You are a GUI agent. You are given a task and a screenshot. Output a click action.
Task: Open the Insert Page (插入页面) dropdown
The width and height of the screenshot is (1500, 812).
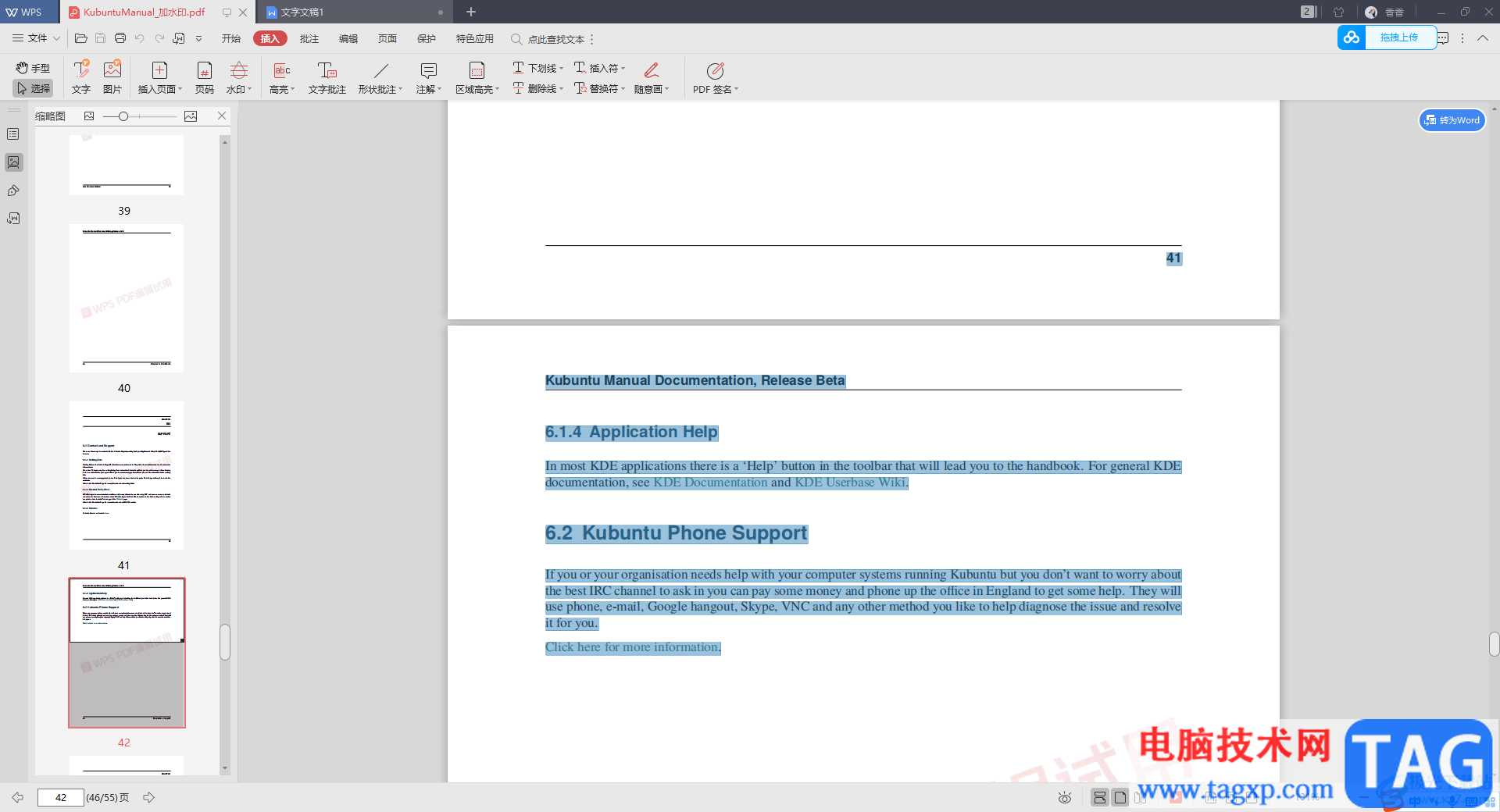pyautogui.click(x=160, y=77)
